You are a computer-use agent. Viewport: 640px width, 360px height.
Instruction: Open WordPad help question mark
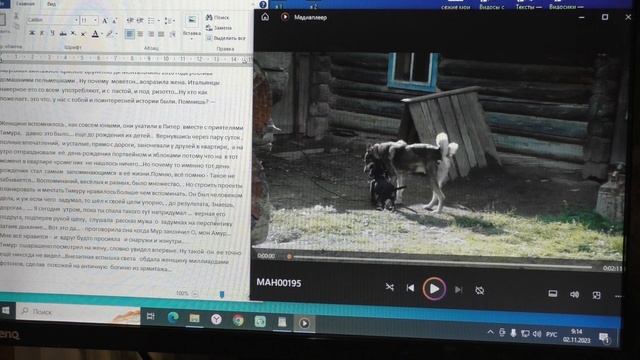coord(263,4)
